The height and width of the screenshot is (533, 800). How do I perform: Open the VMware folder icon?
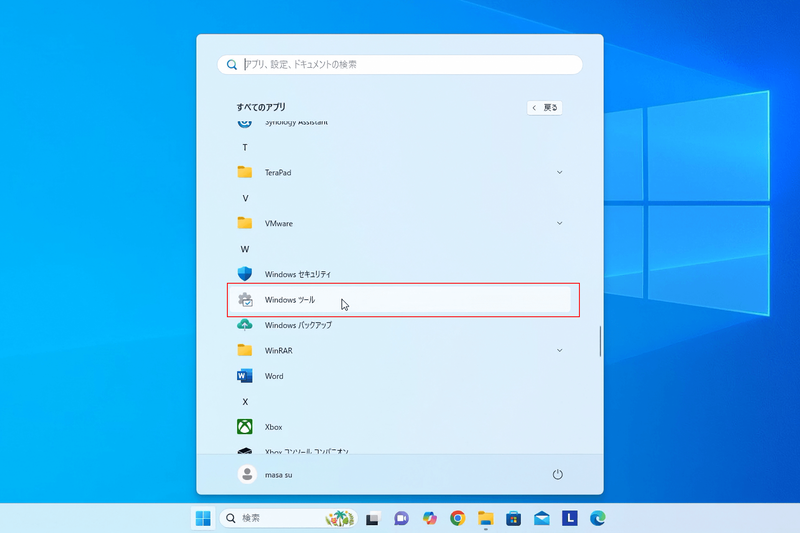click(245, 223)
